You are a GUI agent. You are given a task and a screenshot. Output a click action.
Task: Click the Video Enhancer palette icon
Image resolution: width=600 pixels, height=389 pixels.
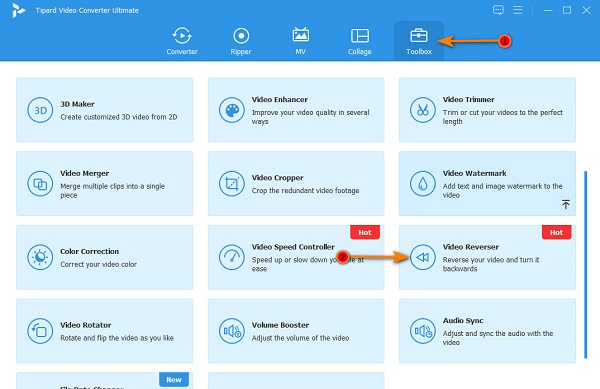[x=232, y=110]
